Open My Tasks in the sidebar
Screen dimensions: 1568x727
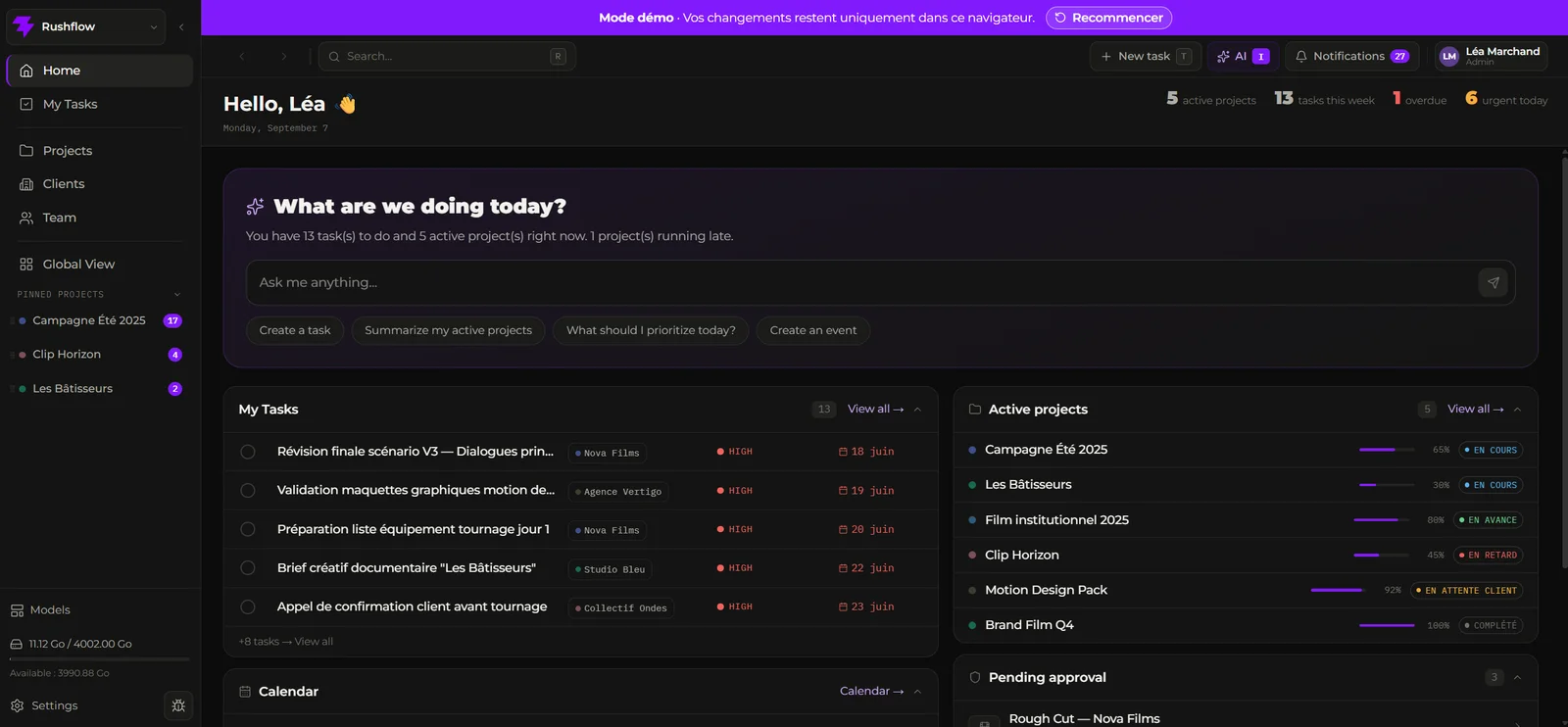click(x=99, y=105)
